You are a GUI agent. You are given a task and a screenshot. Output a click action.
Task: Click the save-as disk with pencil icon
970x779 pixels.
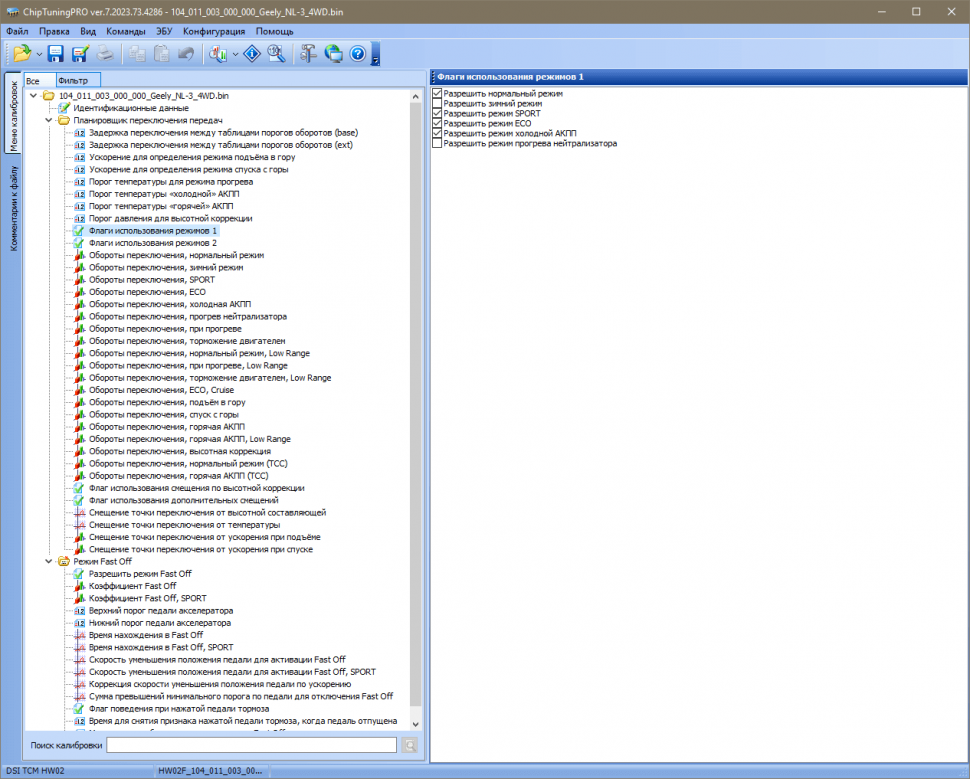pos(80,54)
